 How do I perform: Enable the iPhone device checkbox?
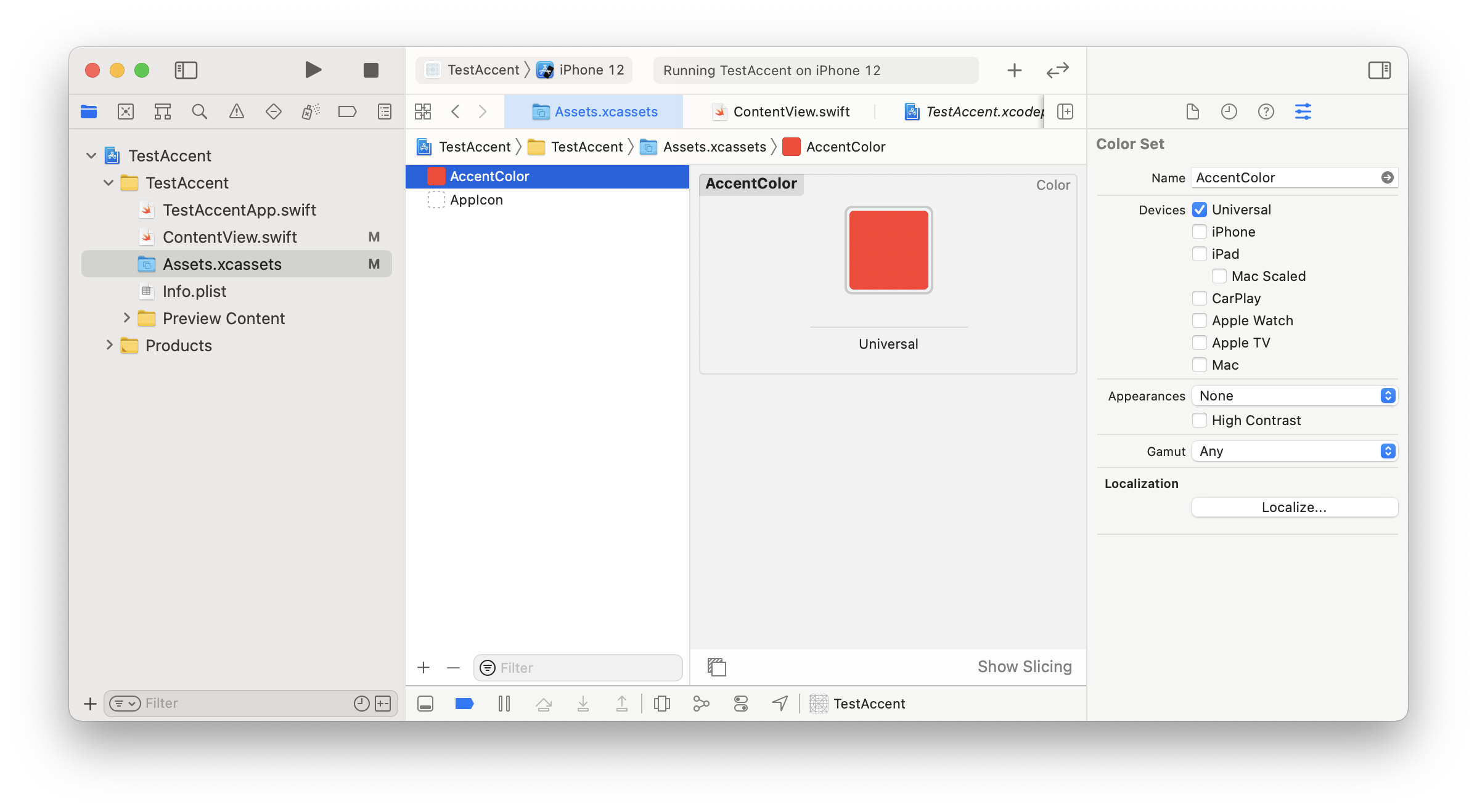tap(1199, 232)
